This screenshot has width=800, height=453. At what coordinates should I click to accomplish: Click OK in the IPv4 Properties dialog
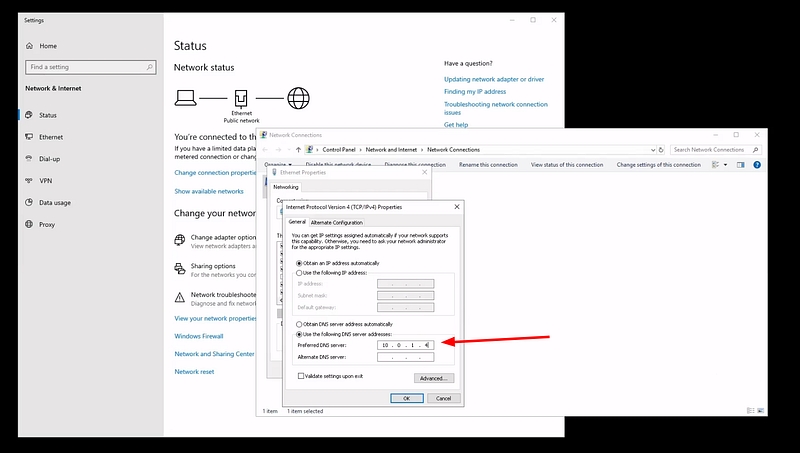pyautogui.click(x=406, y=398)
